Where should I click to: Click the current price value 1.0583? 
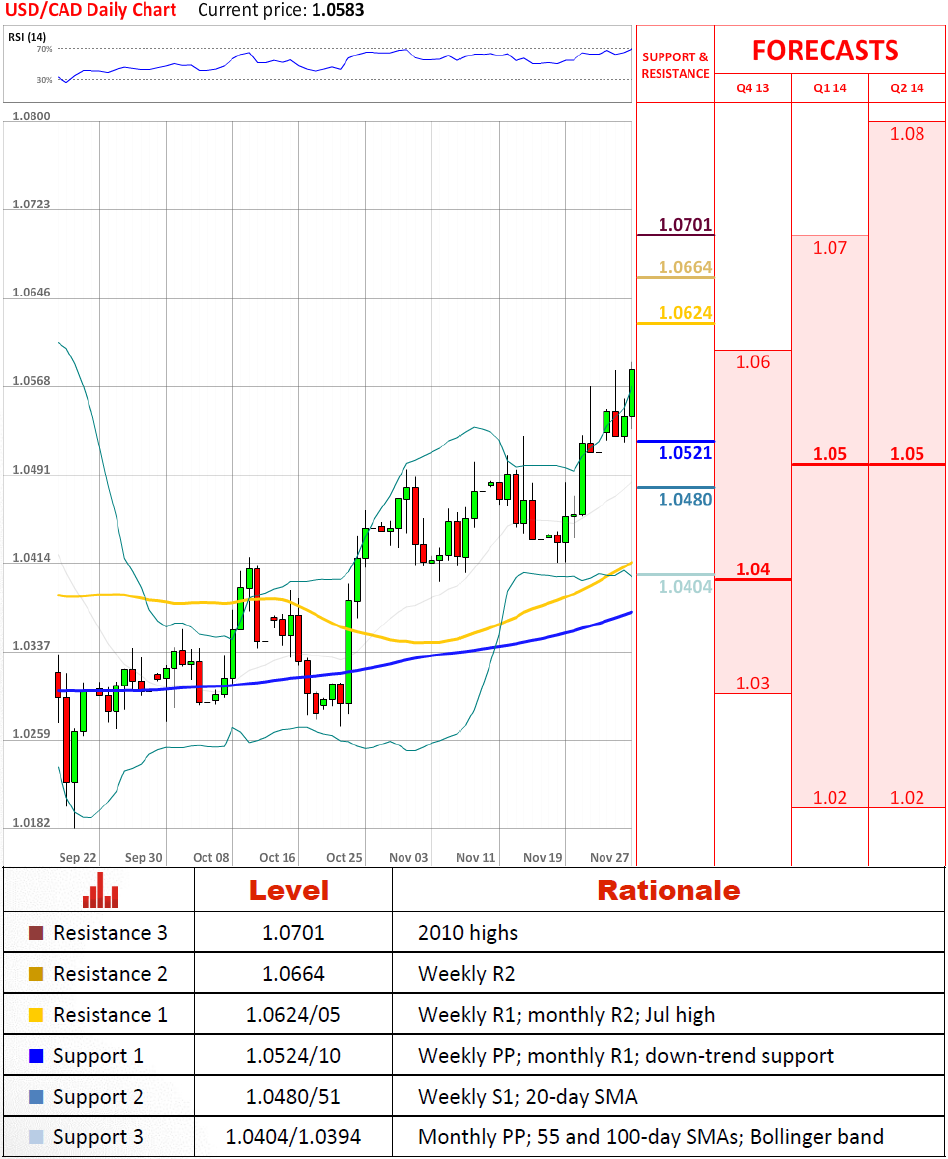(336, 10)
